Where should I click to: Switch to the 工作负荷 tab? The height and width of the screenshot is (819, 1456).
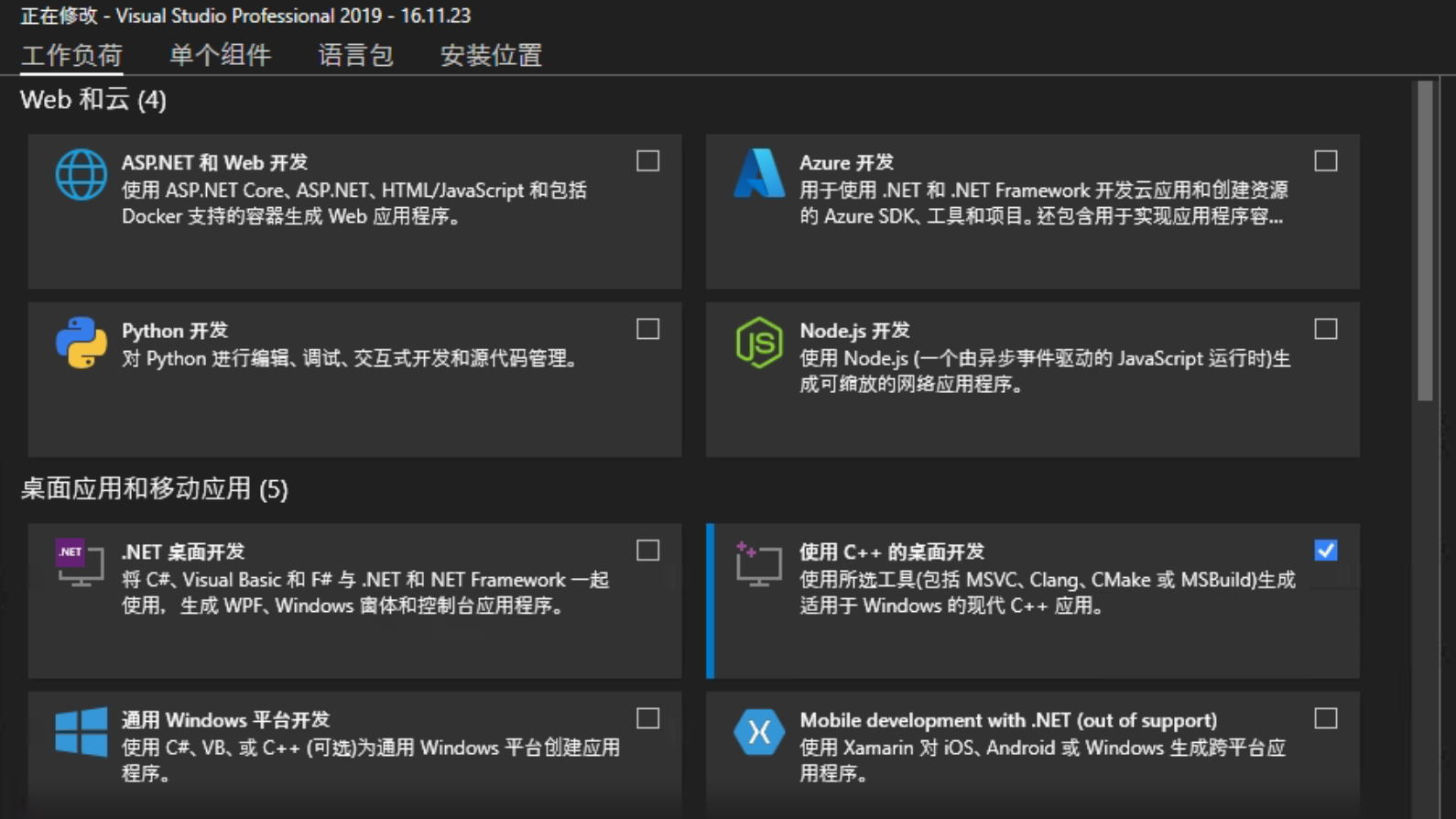pos(71,56)
